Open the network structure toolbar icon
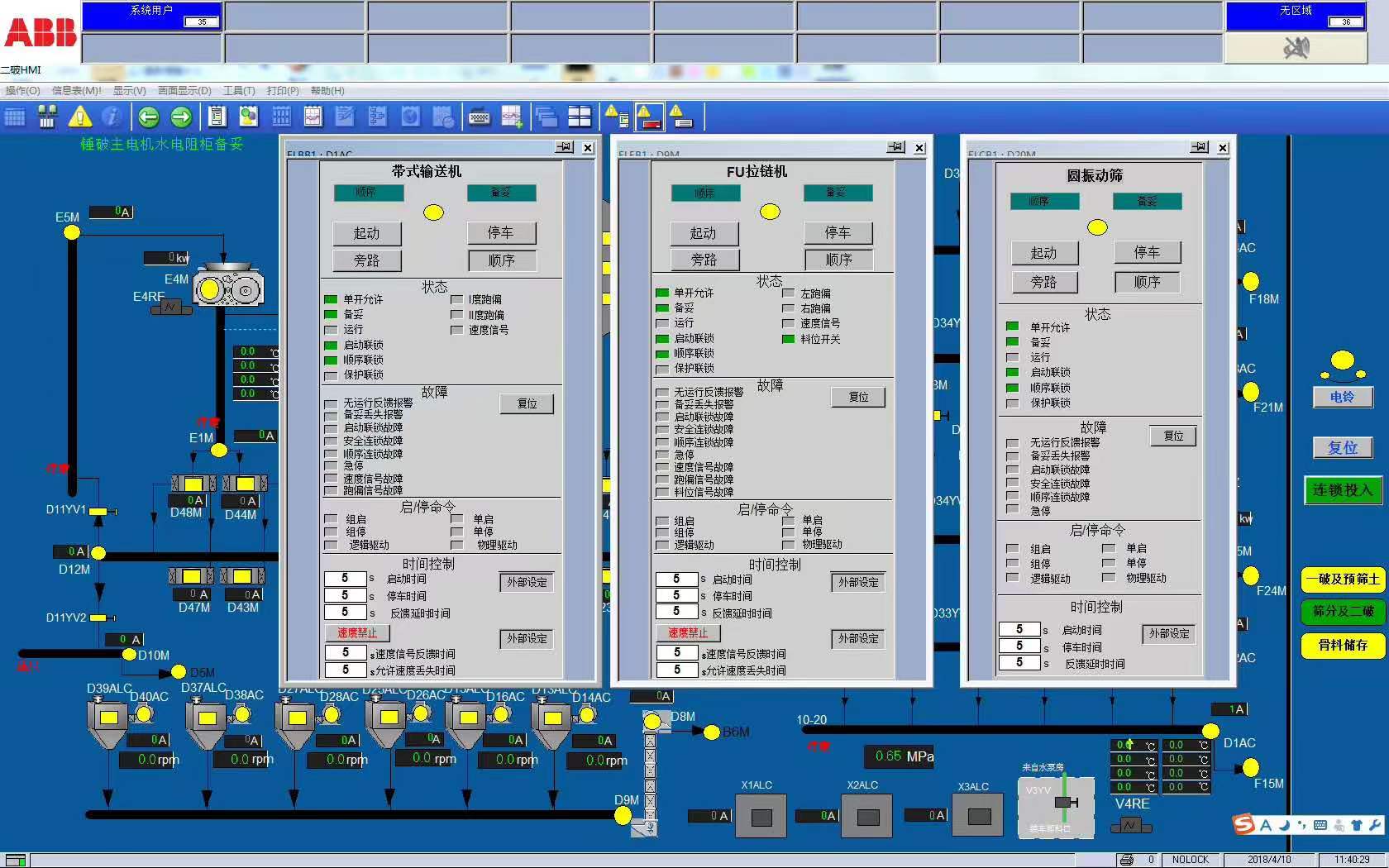The height and width of the screenshot is (868, 1389). 47,117
